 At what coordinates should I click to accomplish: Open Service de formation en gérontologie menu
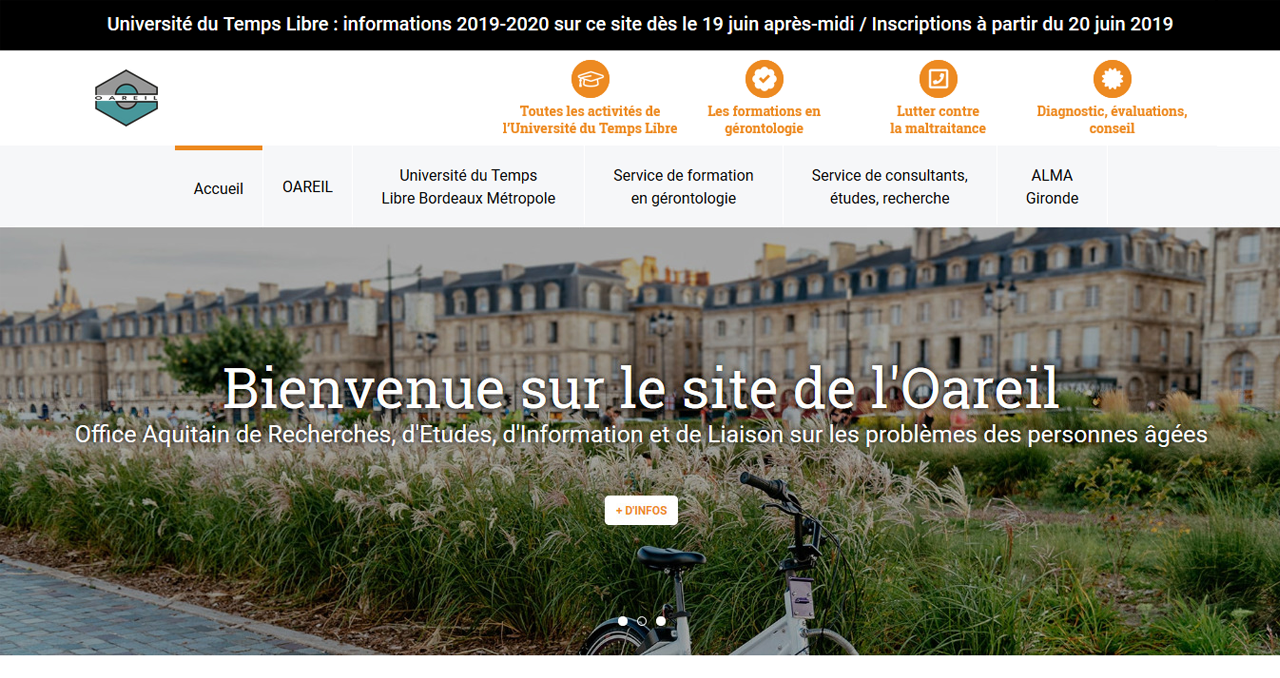[x=684, y=187]
